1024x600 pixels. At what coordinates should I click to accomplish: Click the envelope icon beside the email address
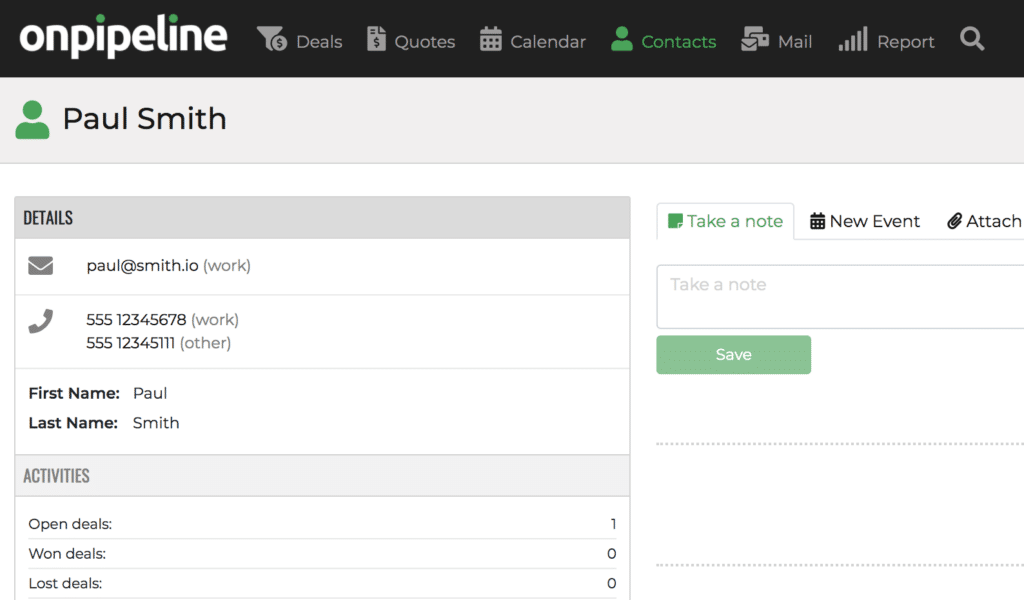pos(40,266)
